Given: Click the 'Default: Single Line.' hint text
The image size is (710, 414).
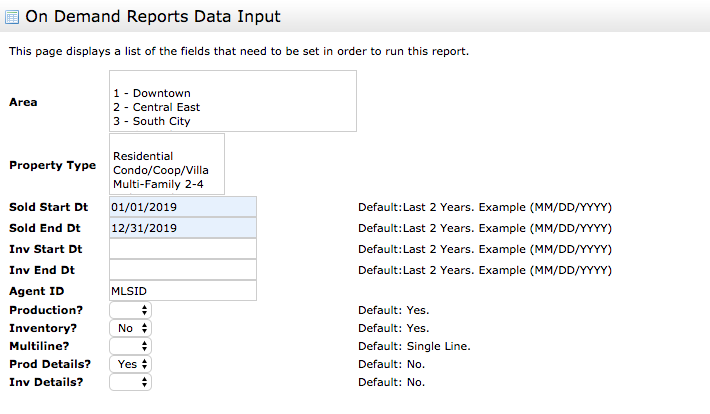Looking at the screenshot, I should tap(414, 347).
